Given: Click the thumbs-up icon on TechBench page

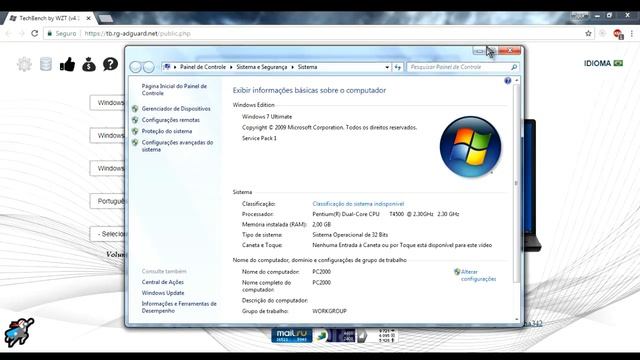Looking at the screenshot, I should (67, 64).
